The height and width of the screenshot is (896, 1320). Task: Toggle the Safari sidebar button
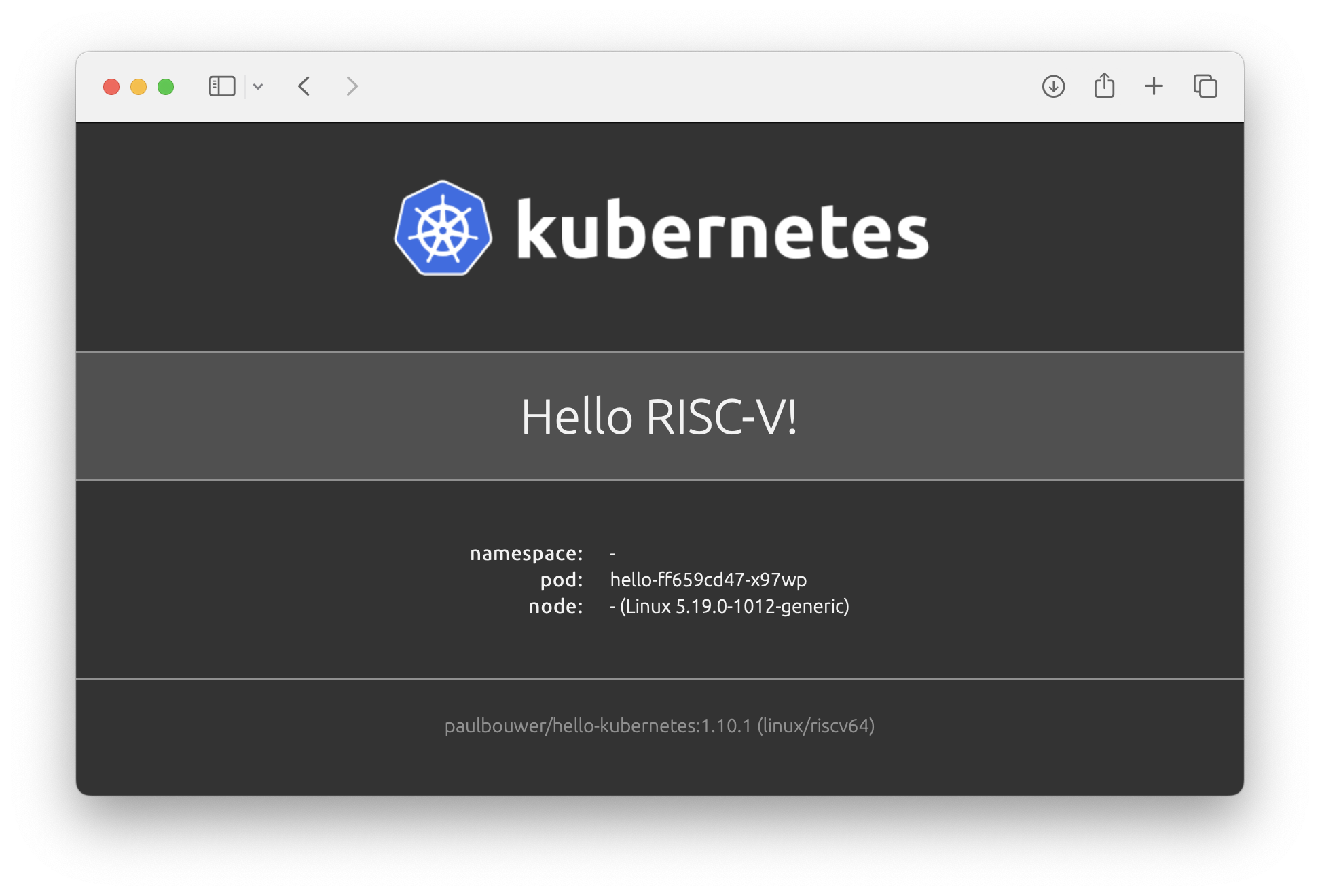(x=222, y=86)
